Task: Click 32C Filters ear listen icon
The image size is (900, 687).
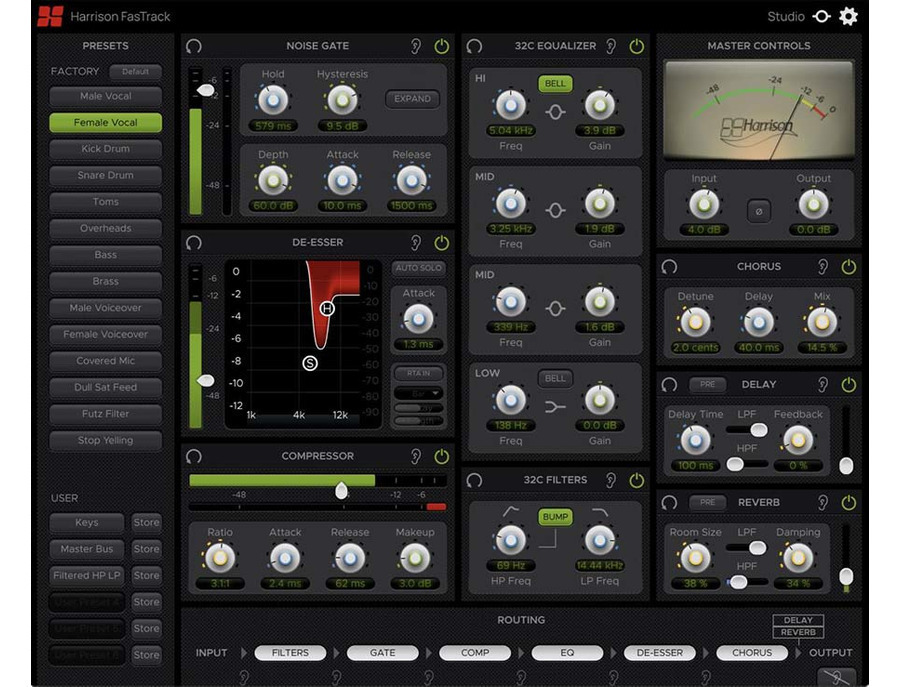Action: [611, 480]
